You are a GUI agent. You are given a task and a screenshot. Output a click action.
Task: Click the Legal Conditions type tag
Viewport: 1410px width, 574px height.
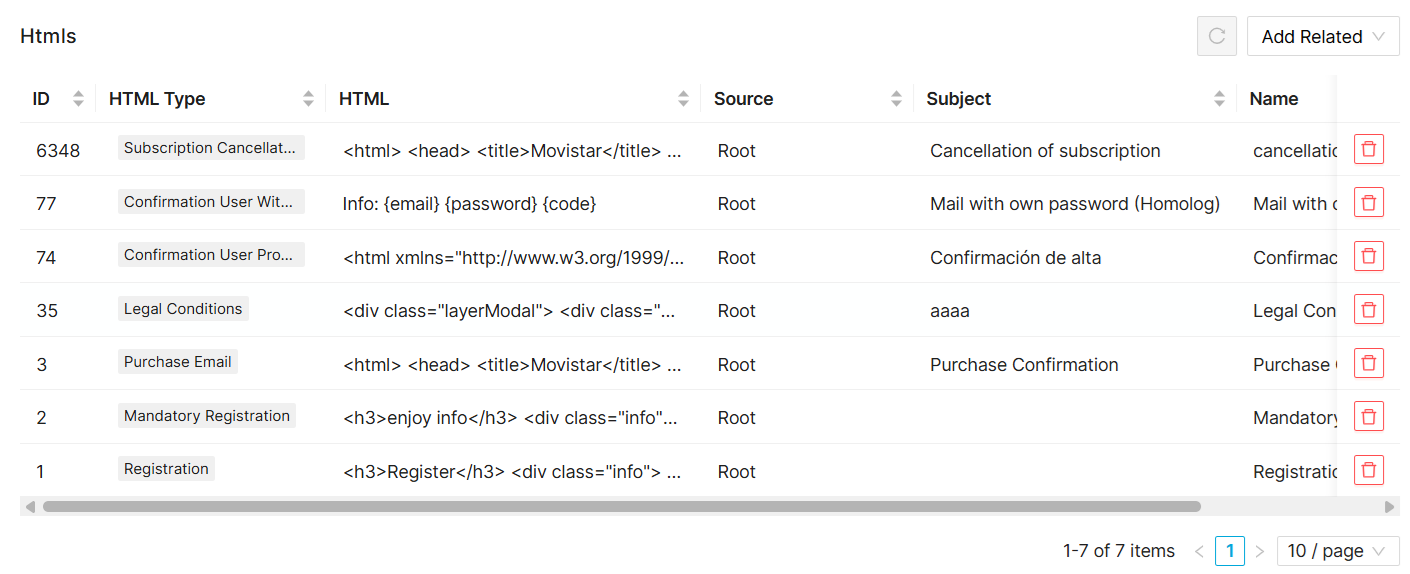pyautogui.click(x=183, y=309)
